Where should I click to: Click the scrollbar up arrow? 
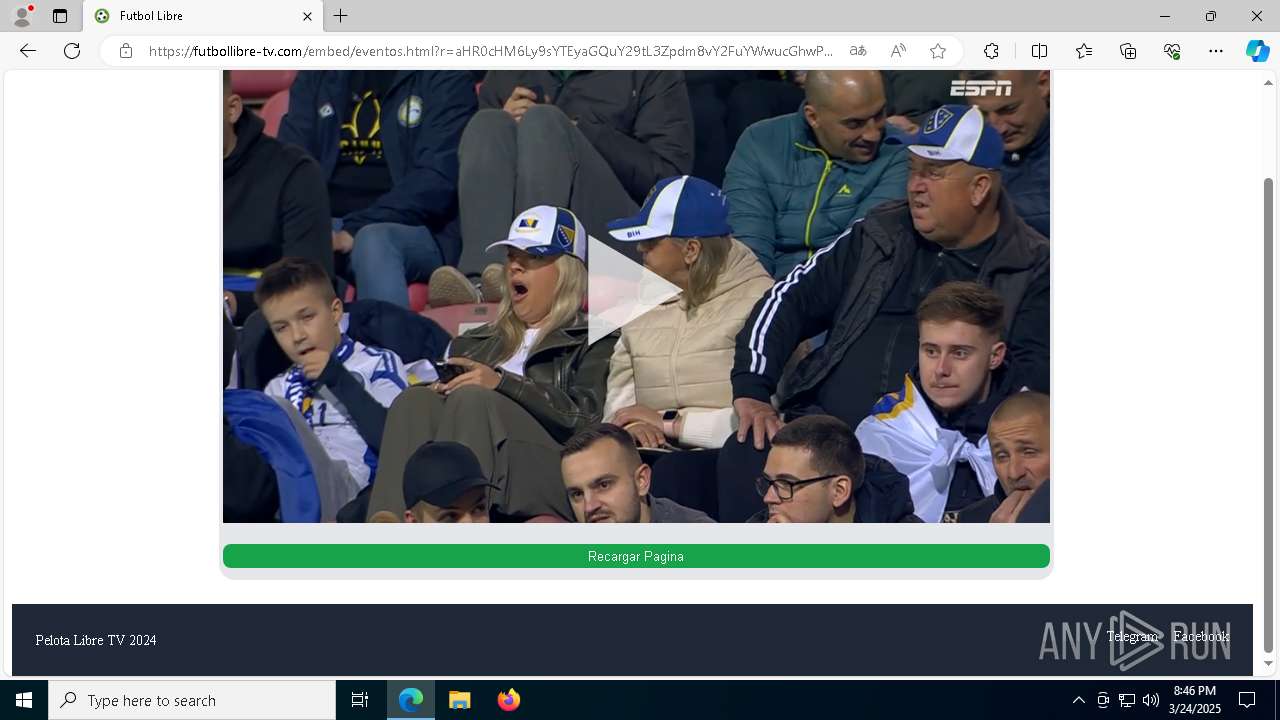[x=1269, y=82]
